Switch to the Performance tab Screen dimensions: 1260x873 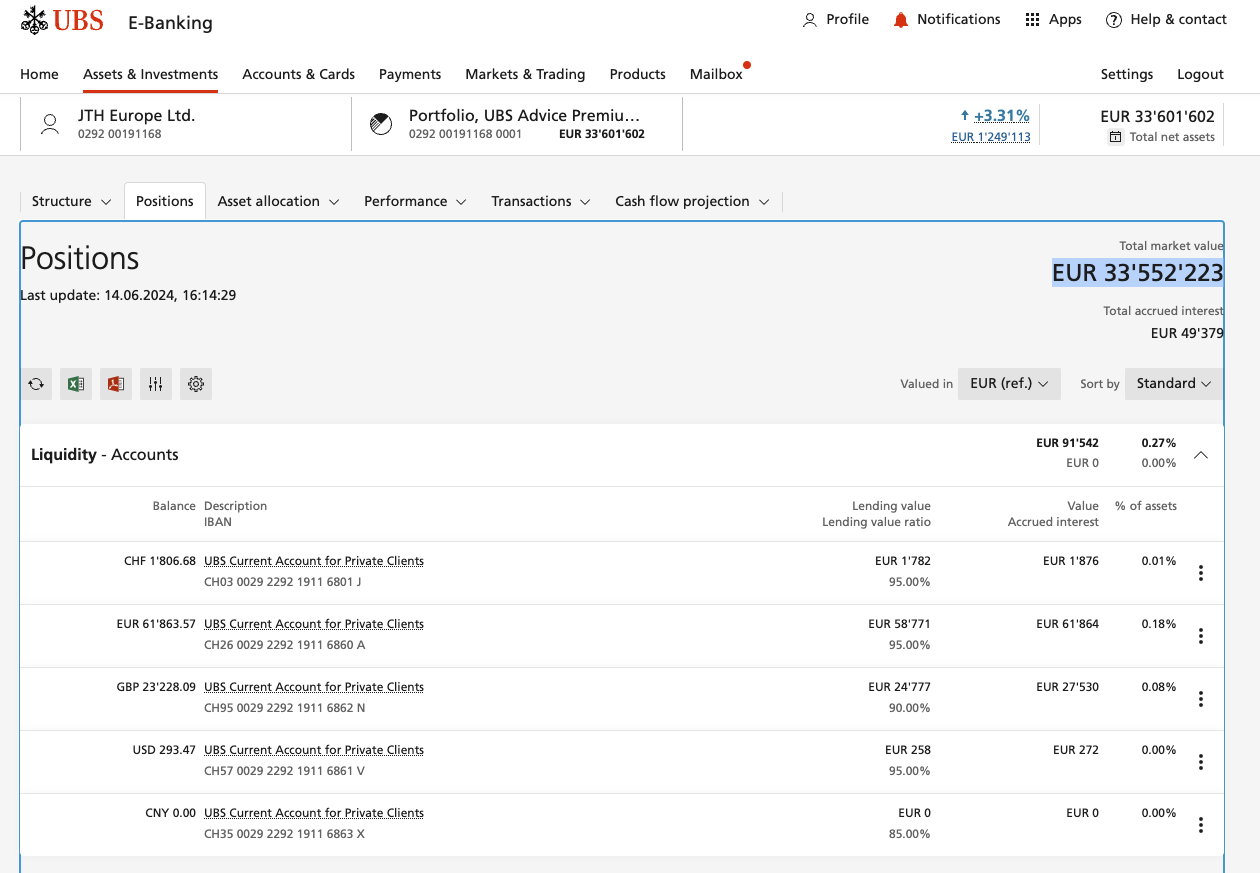[405, 202]
